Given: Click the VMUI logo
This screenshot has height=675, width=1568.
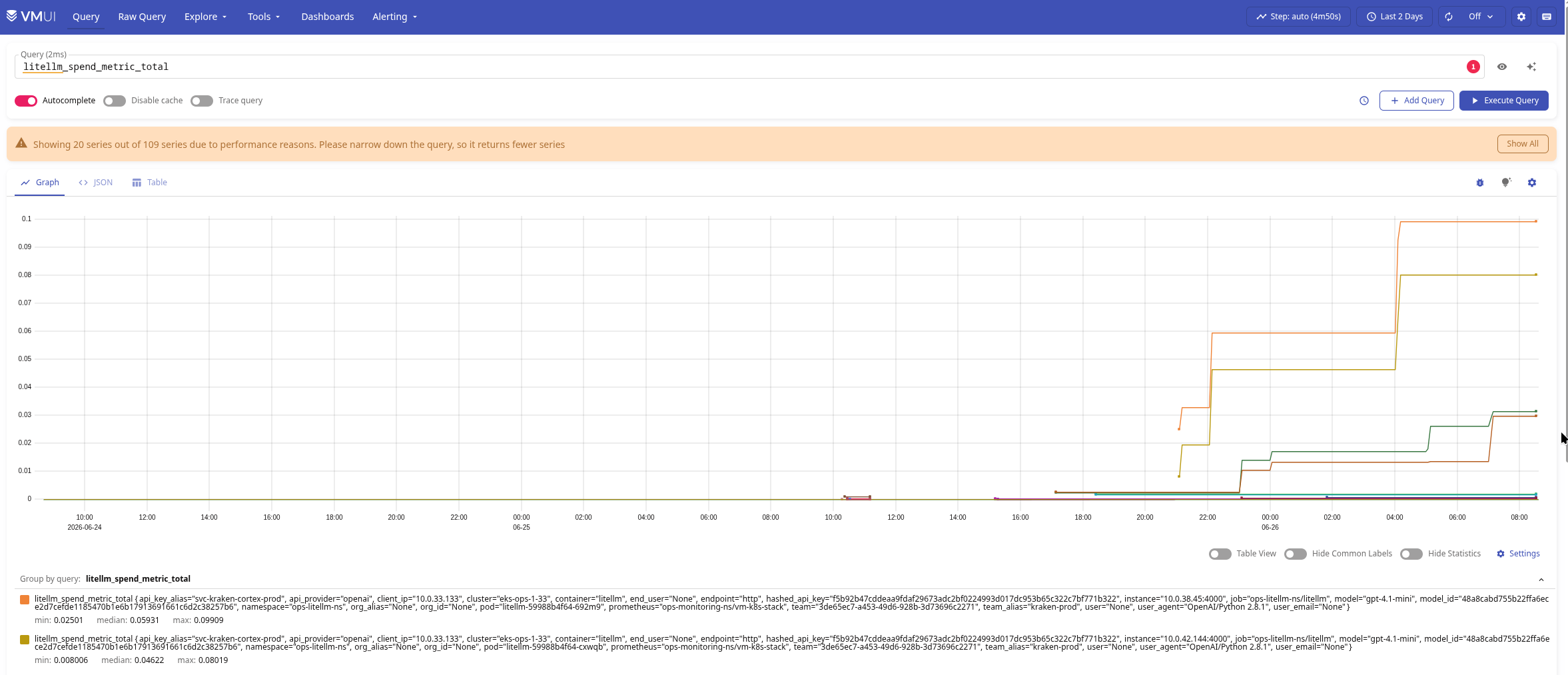Looking at the screenshot, I should (x=31, y=16).
